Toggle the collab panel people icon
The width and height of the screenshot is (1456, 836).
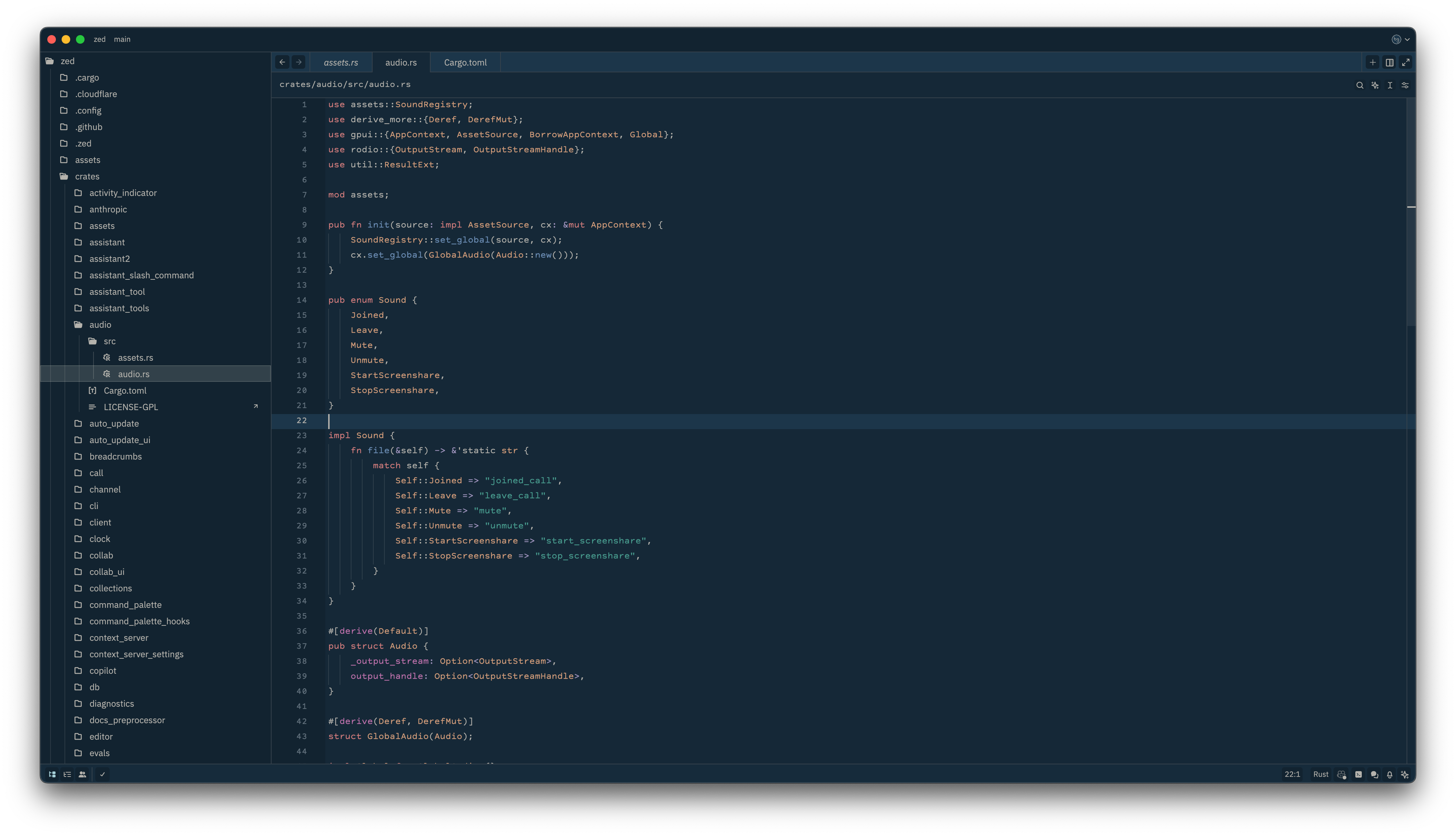(x=83, y=774)
